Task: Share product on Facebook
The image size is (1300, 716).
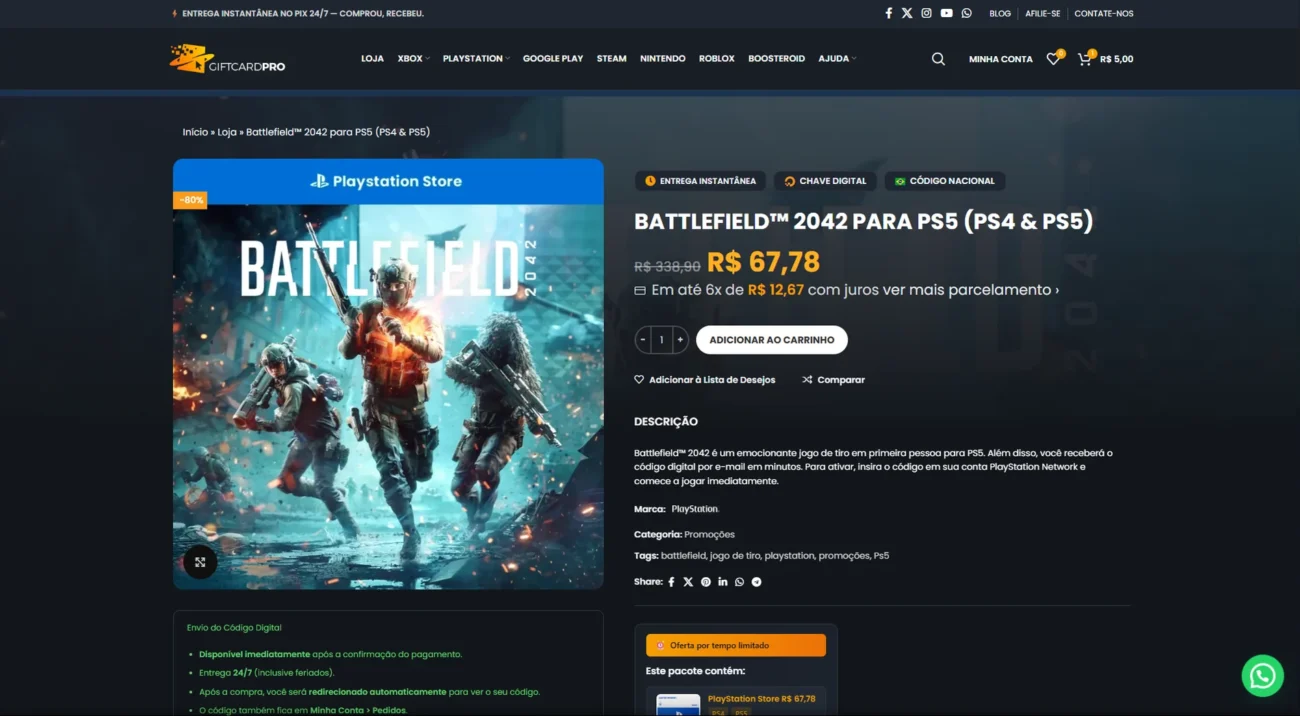Action: click(x=671, y=582)
